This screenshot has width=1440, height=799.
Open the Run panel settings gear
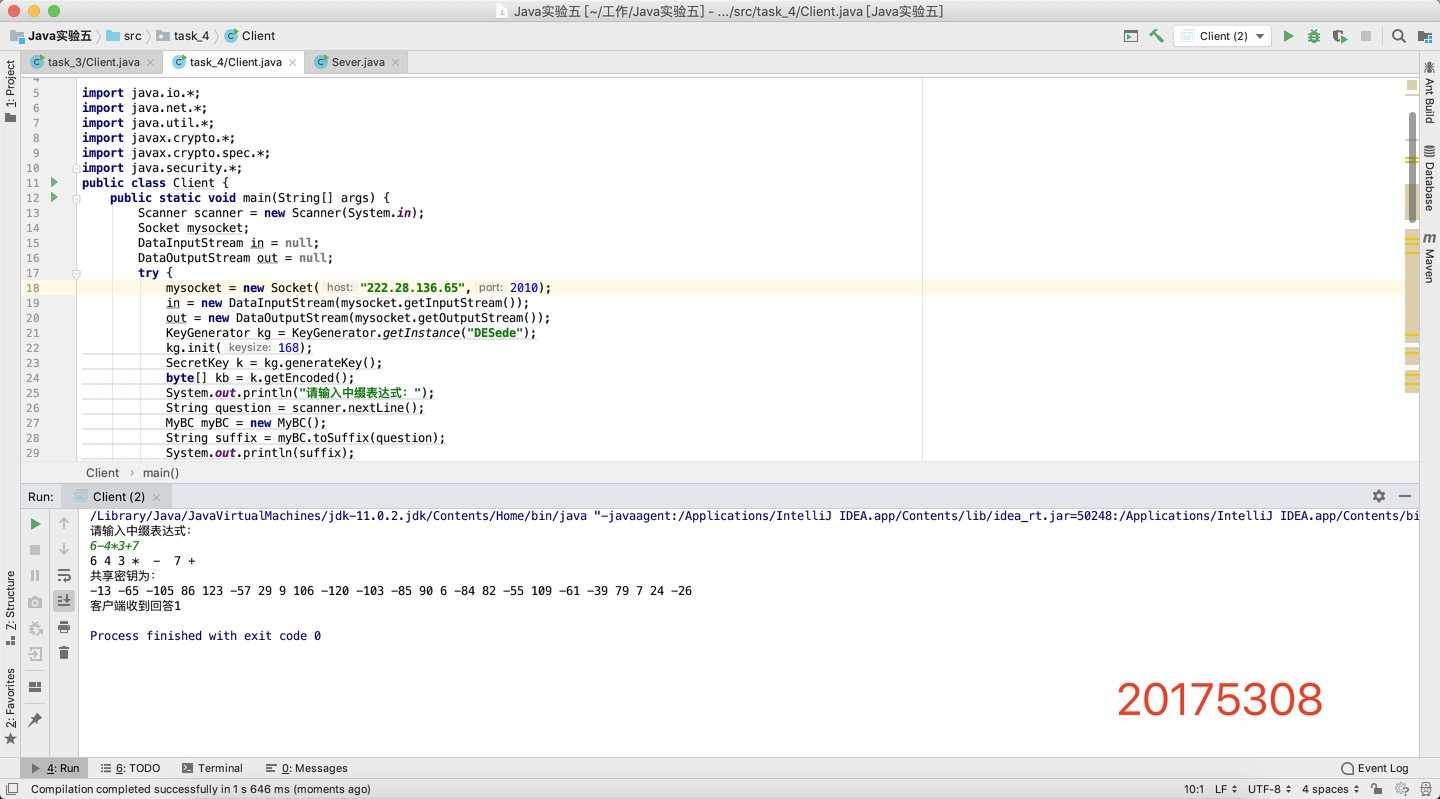pyautogui.click(x=1379, y=496)
